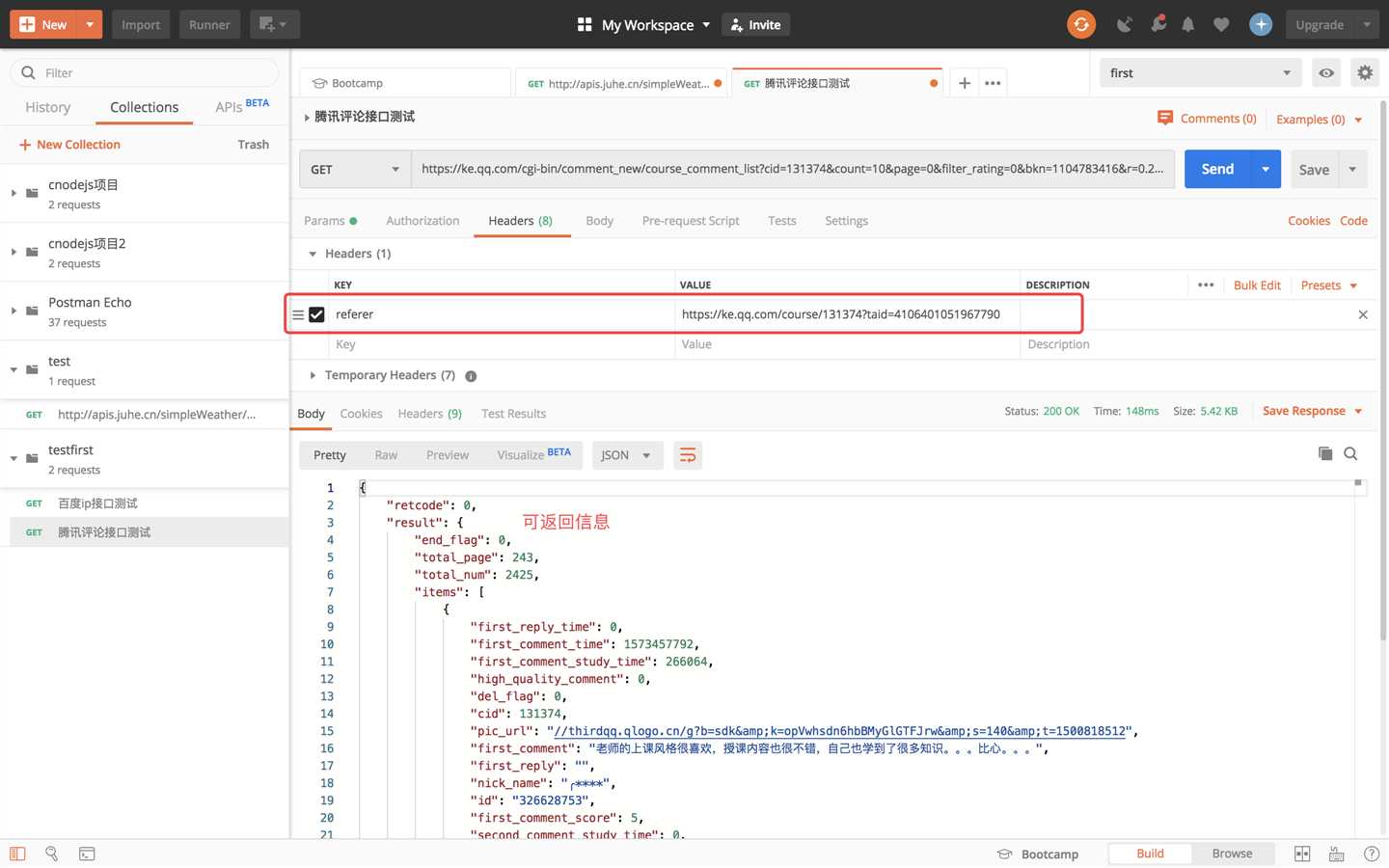Click the blue user avatar icon
Viewport: 1389px width, 868px height.
[x=1261, y=24]
